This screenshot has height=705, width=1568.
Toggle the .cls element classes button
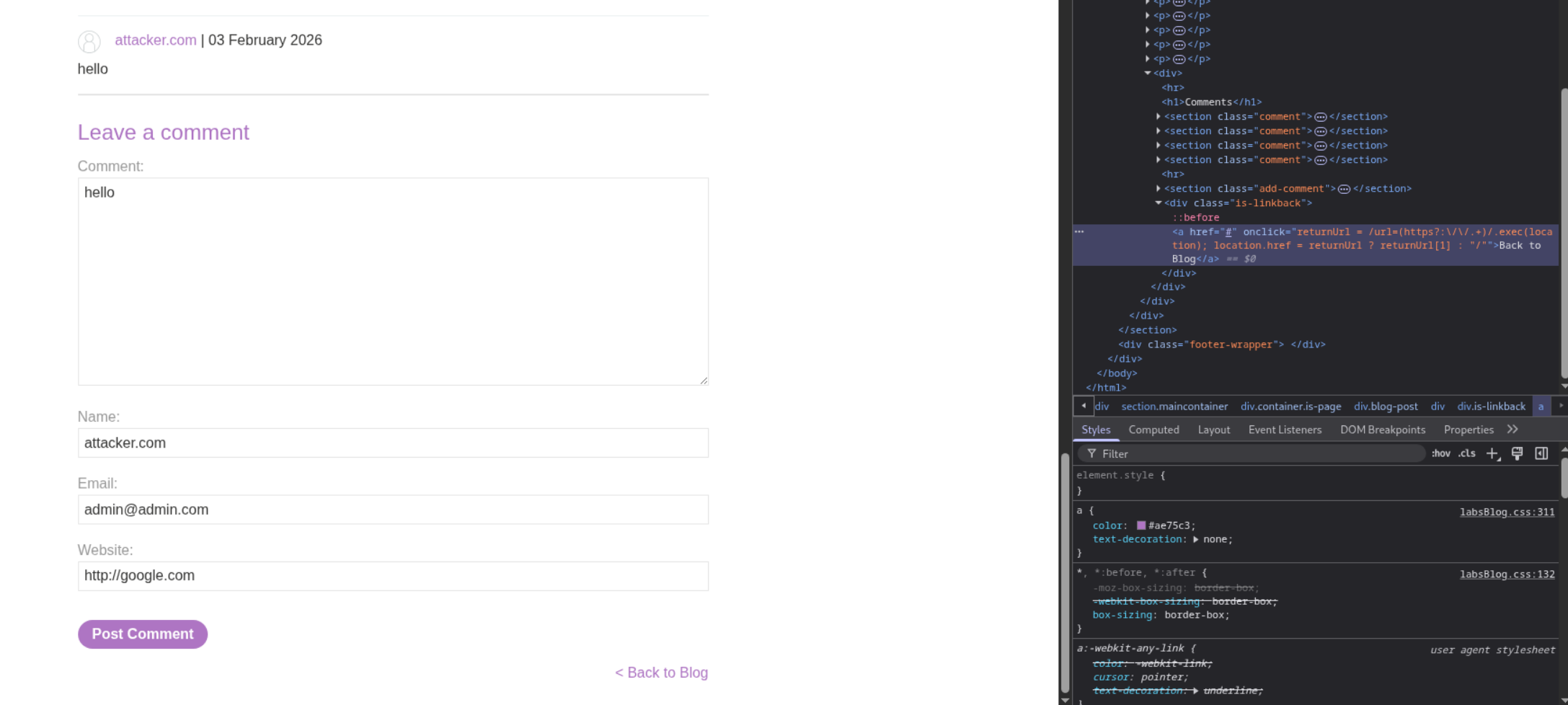click(x=1466, y=453)
